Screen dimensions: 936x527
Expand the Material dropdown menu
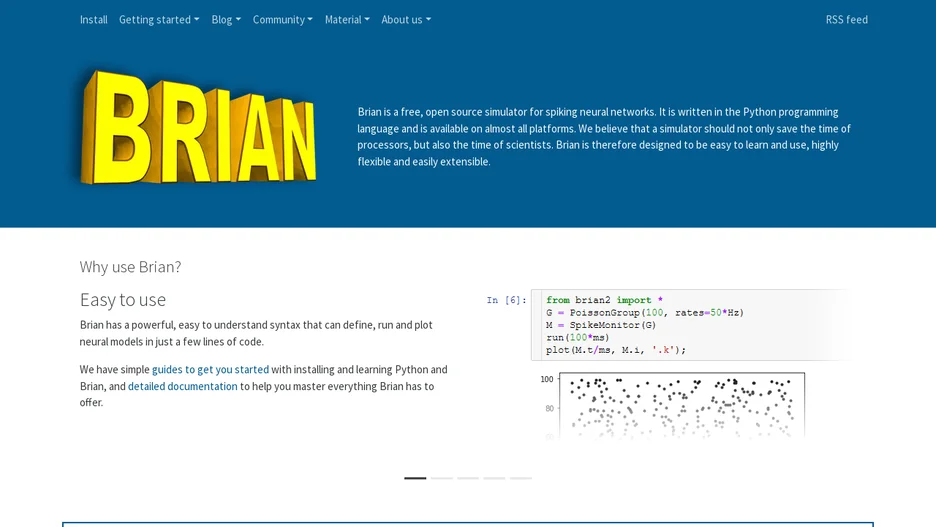click(347, 20)
